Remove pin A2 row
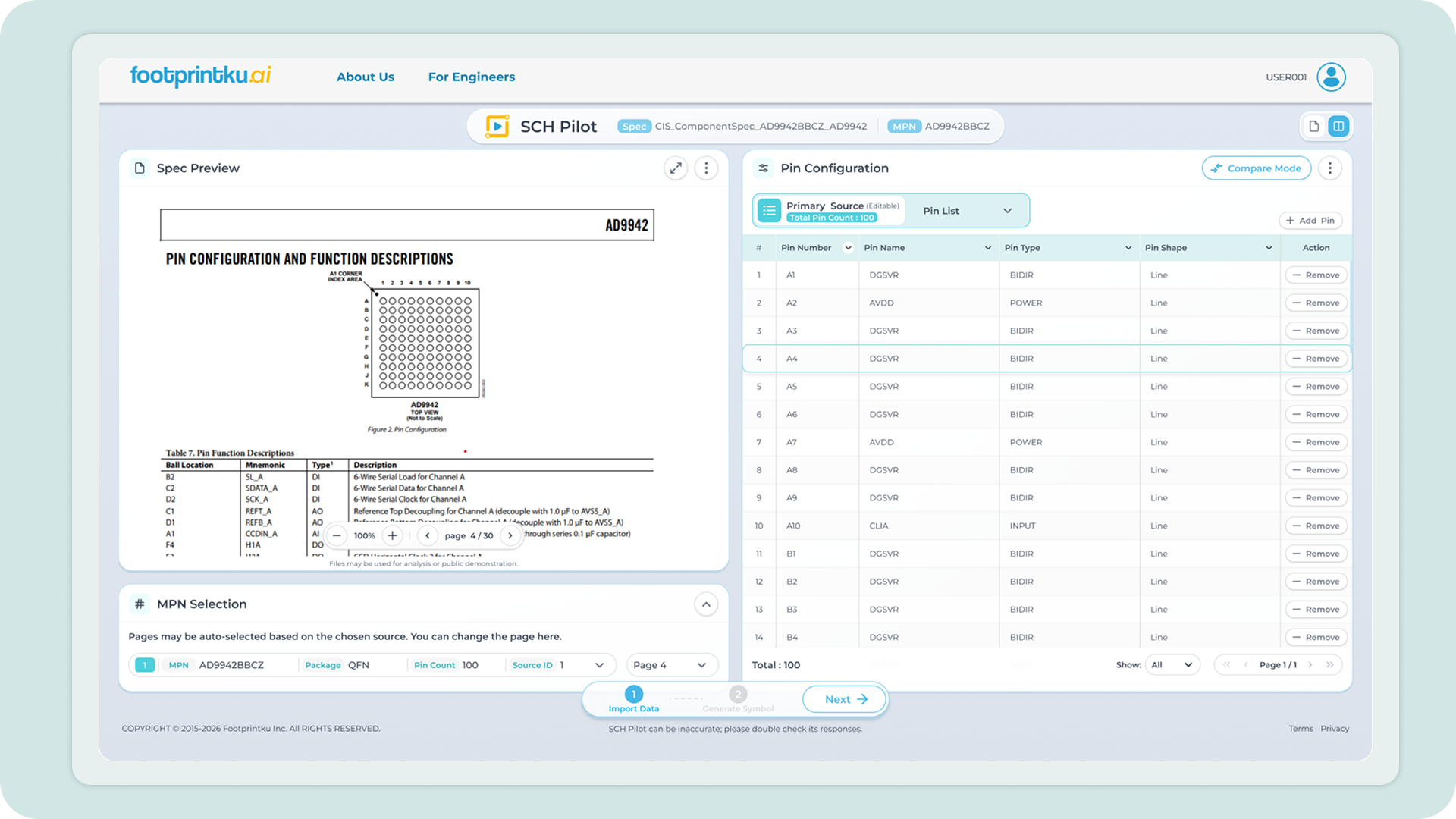 click(1316, 303)
